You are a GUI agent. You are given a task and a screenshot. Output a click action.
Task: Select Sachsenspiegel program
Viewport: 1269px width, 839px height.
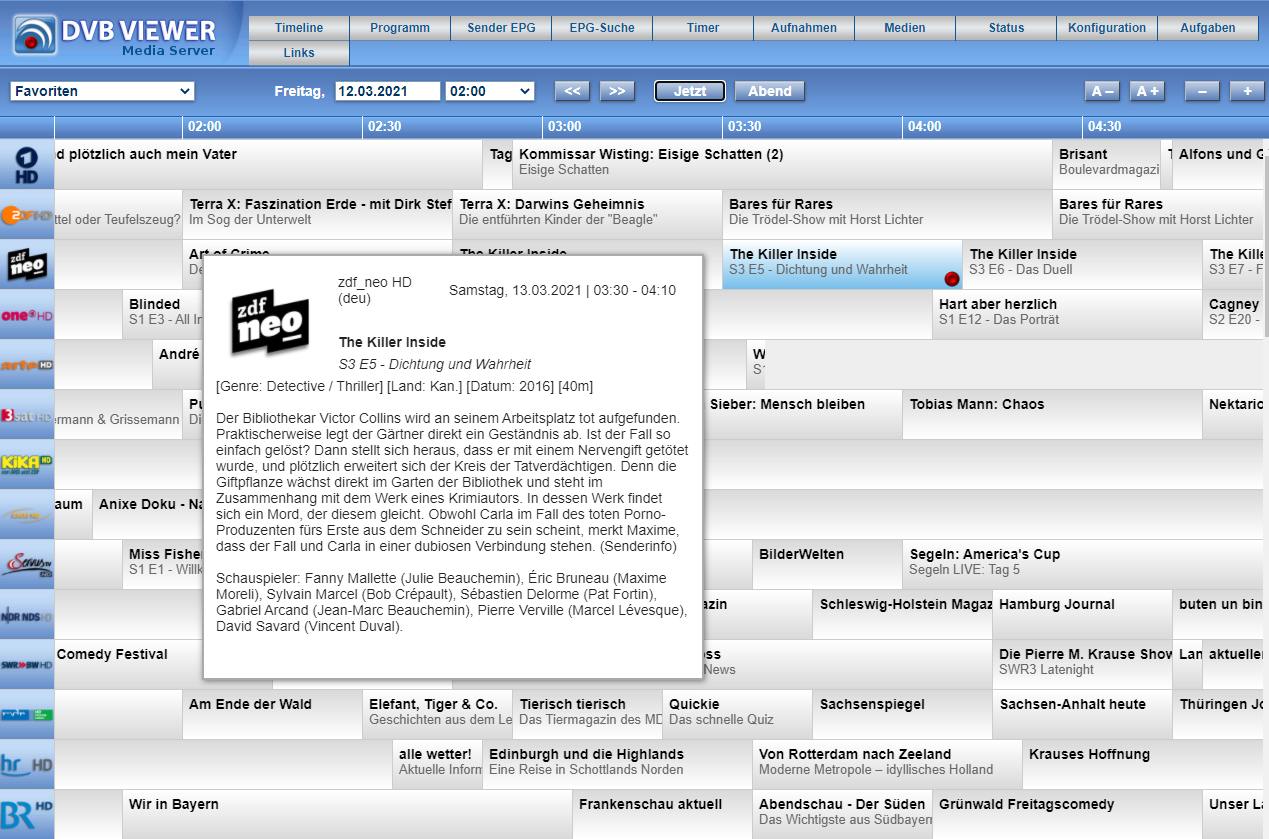click(902, 714)
